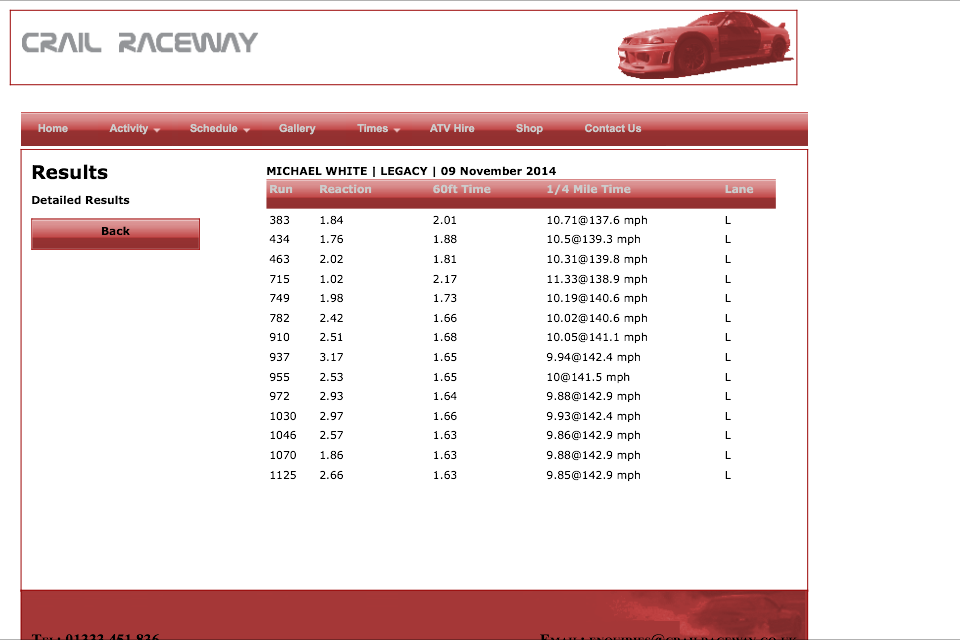
Task: Select run number 955
Action: 279,377
